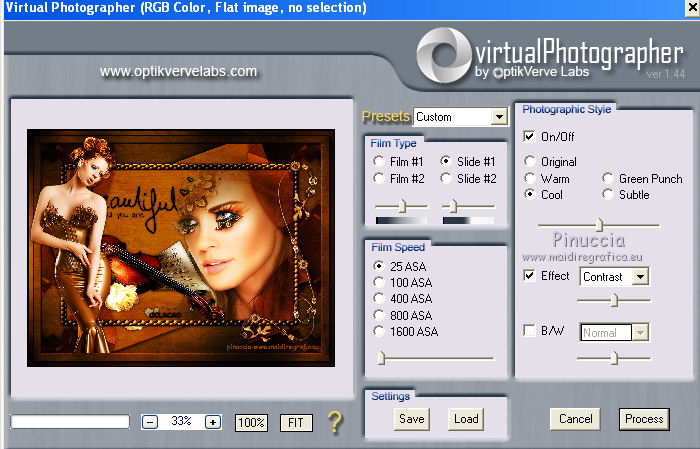700x449 pixels.
Task: Select the Subtle style option
Action: click(608, 195)
